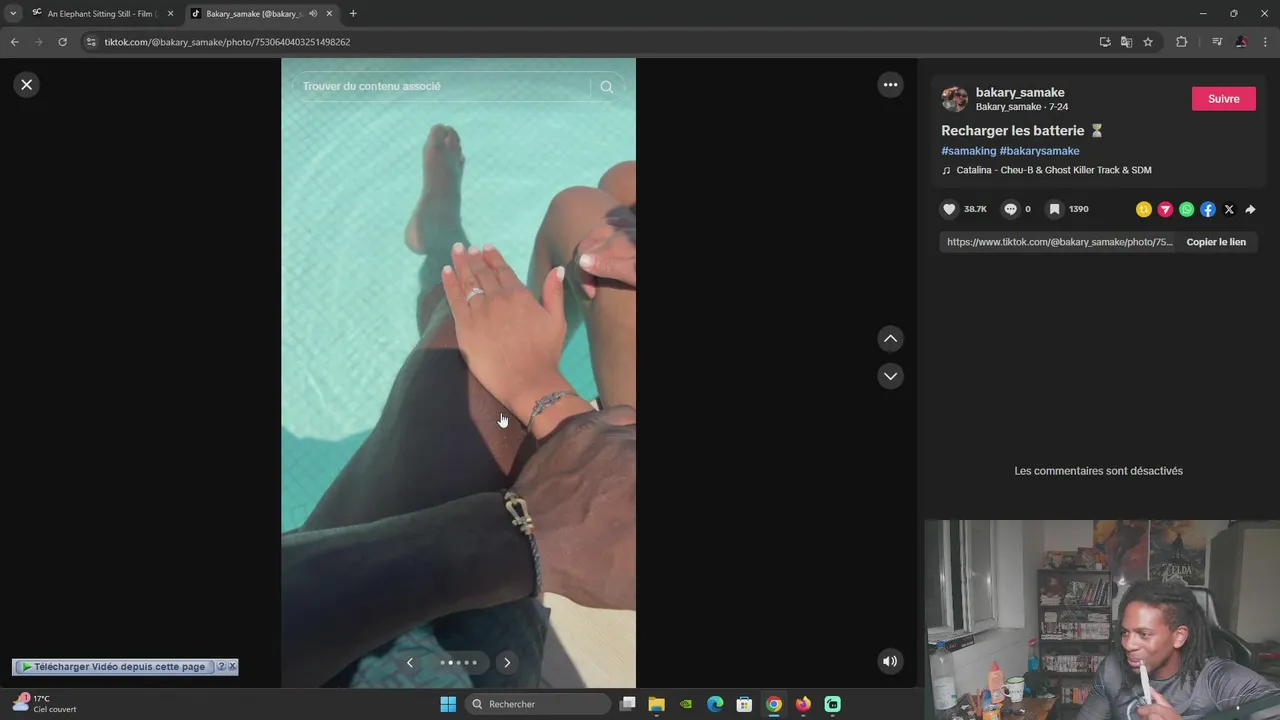Screen dimensions: 1280x720
Task: Click the help '?' on the download bar
Action: (221, 666)
